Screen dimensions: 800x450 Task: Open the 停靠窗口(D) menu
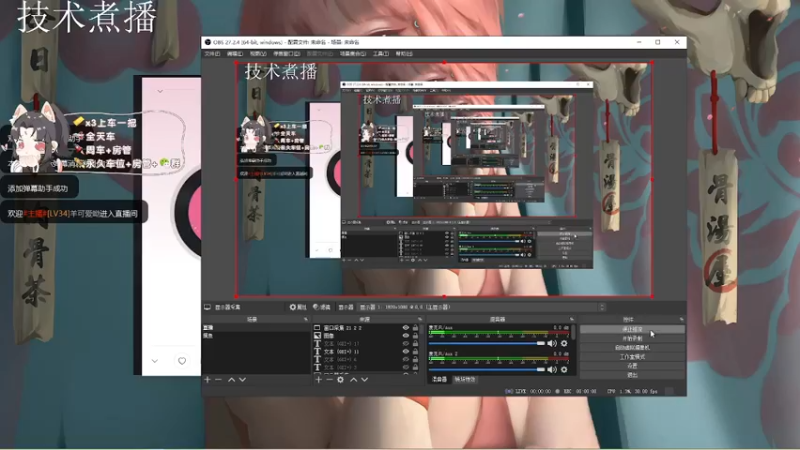(x=287, y=54)
